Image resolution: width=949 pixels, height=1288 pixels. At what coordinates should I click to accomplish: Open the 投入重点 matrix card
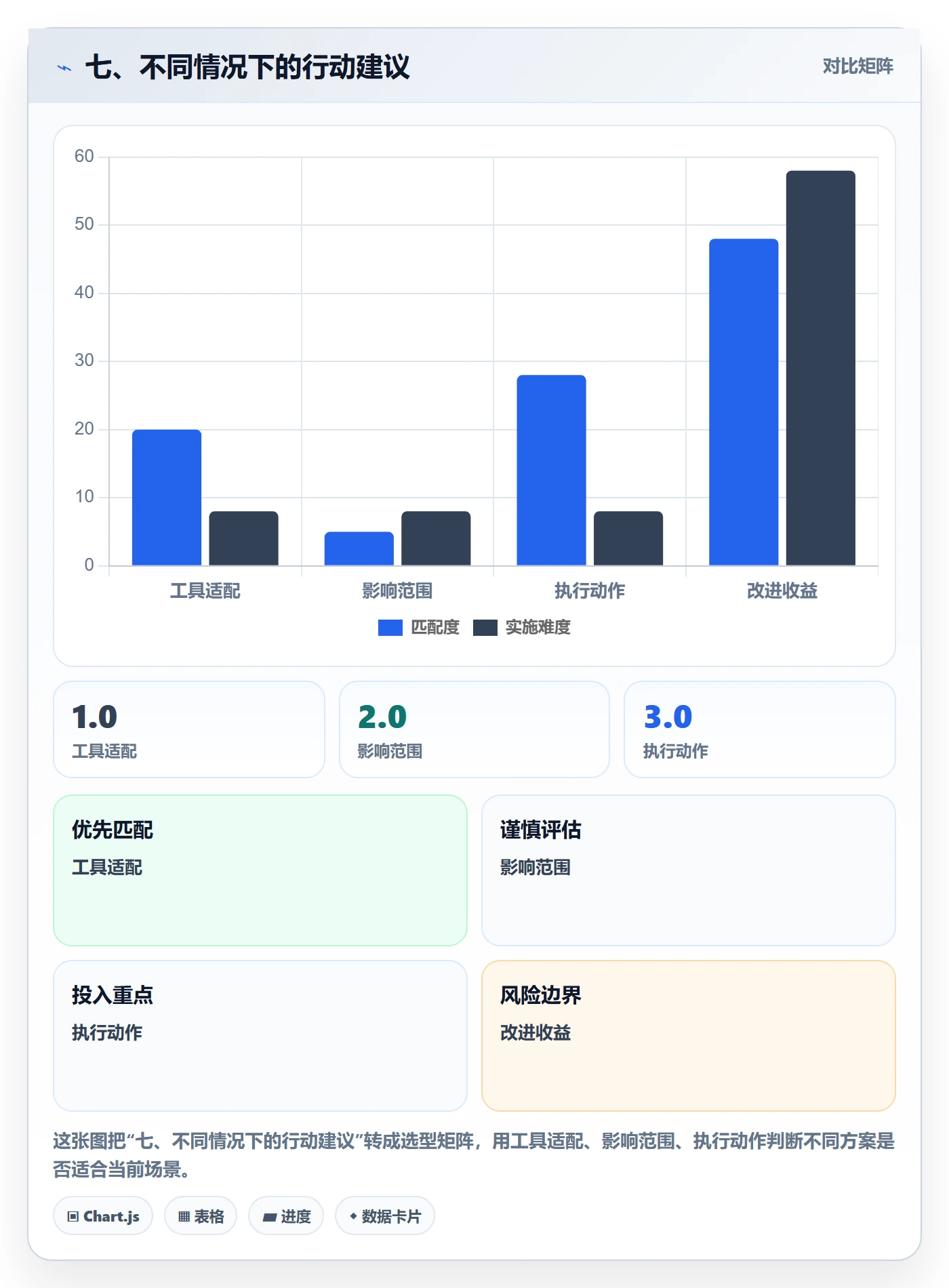point(260,1036)
